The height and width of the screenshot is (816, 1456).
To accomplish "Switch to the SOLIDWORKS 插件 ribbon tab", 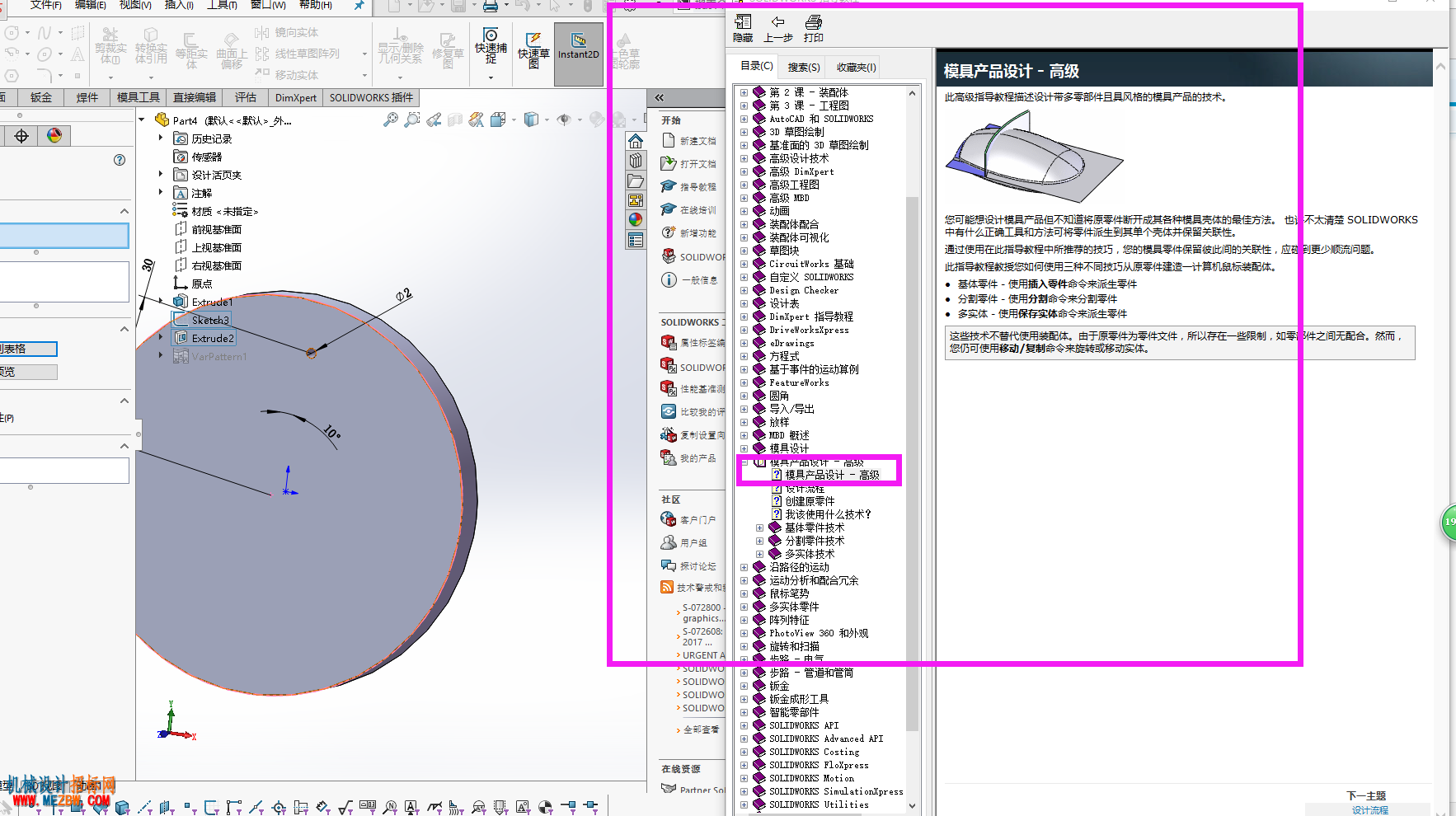I will pyautogui.click(x=371, y=97).
